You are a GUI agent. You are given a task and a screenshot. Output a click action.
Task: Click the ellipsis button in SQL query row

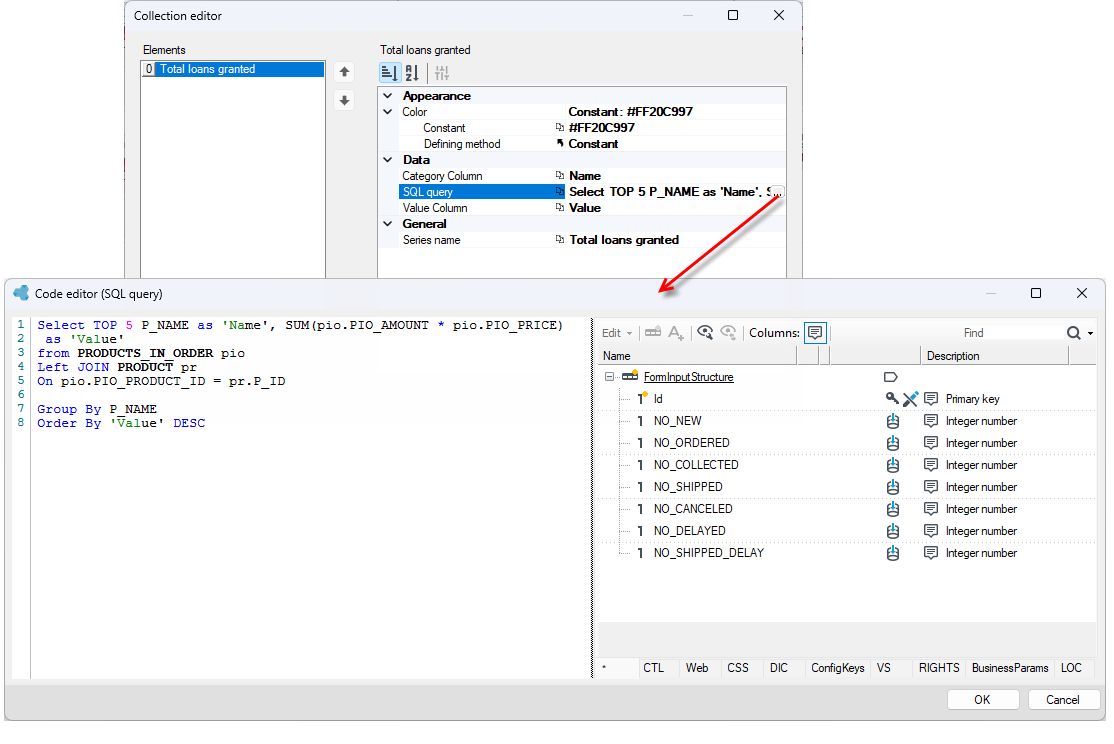click(x=778, y=192)
